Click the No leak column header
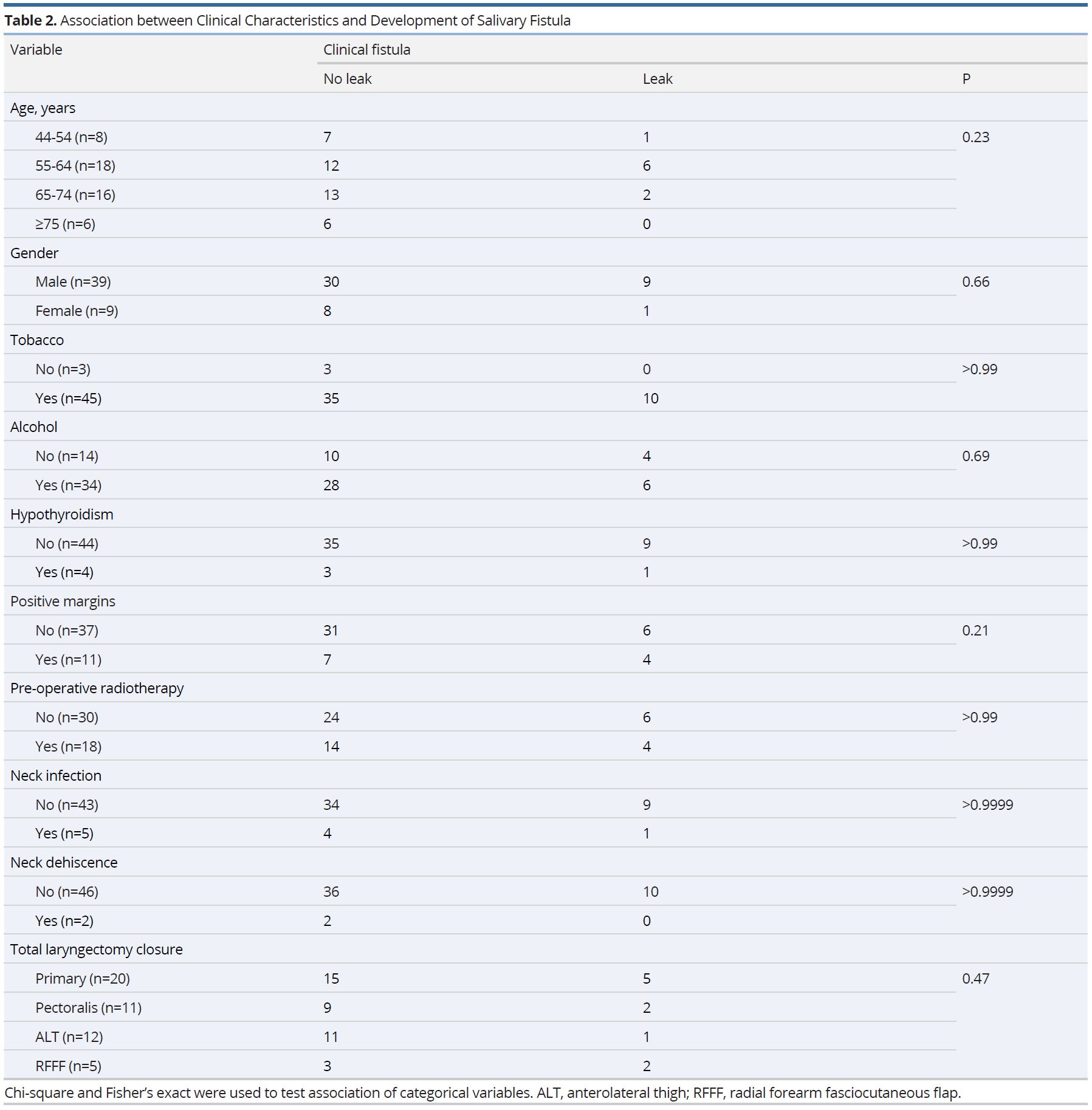Viewport: 1092px width, 1110px height. (347, 78)
